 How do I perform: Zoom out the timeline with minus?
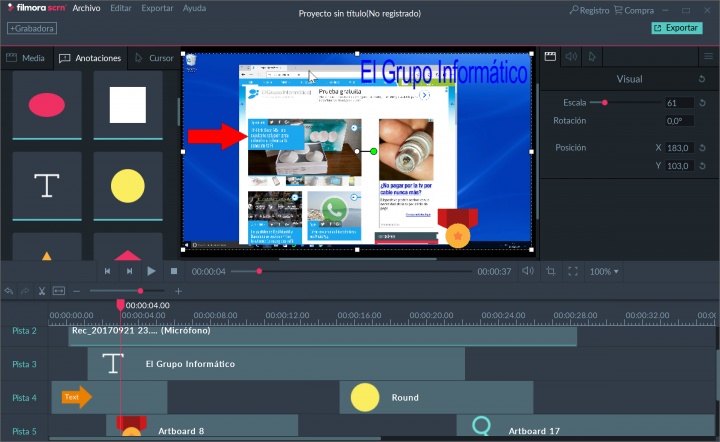click(x=77, y=291)
